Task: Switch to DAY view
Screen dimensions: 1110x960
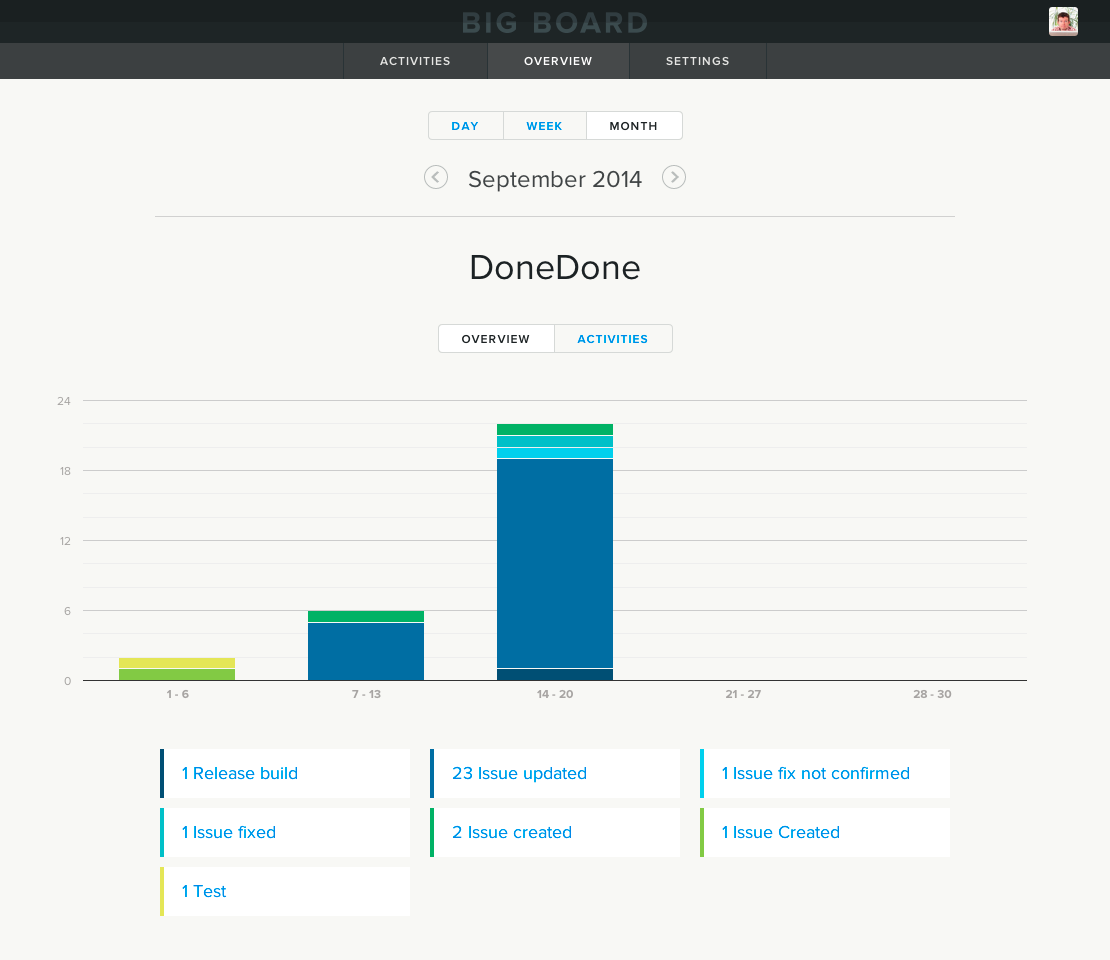Action: tap(465, 125)
